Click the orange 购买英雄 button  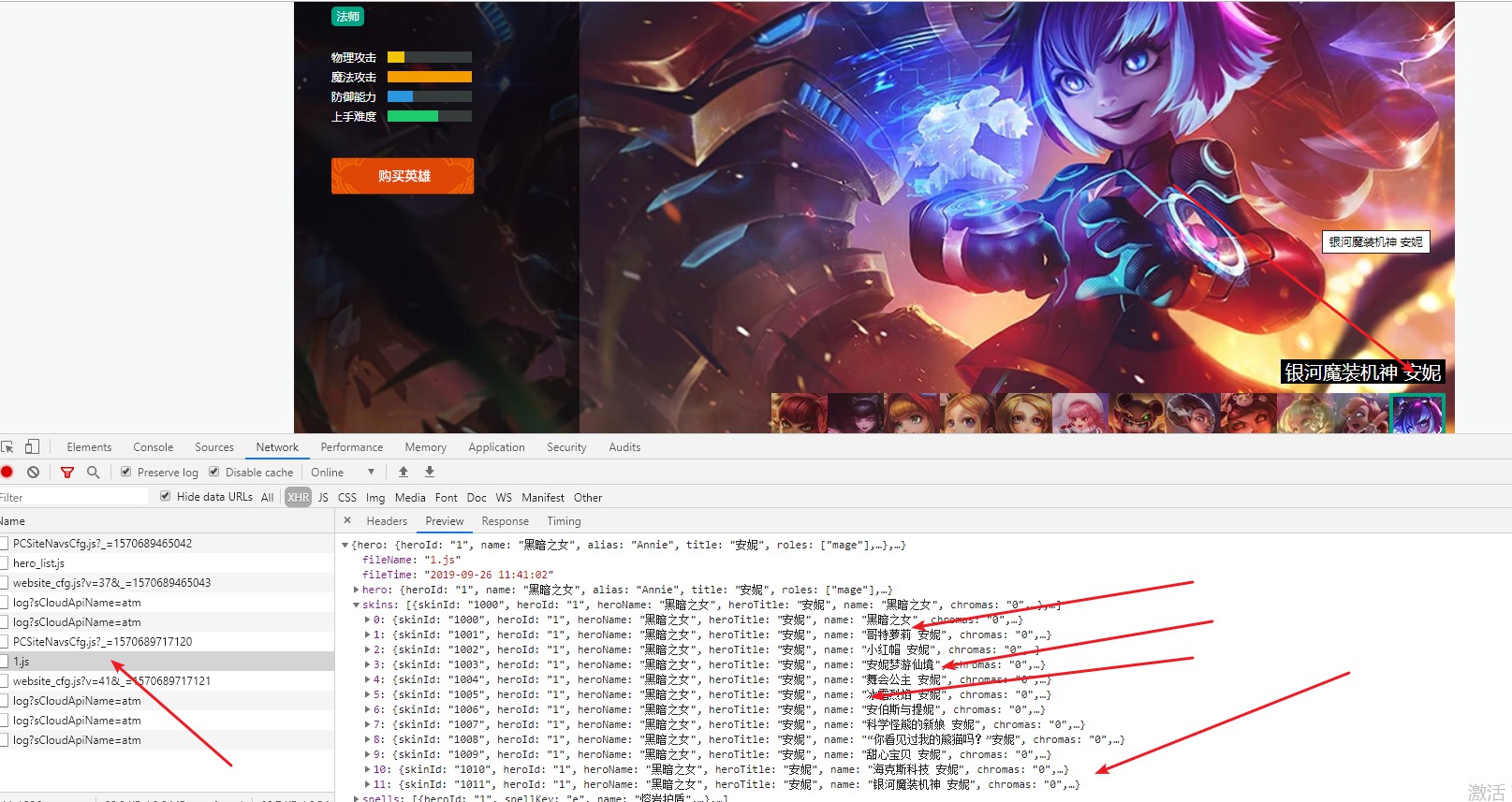tap(403, 176)
